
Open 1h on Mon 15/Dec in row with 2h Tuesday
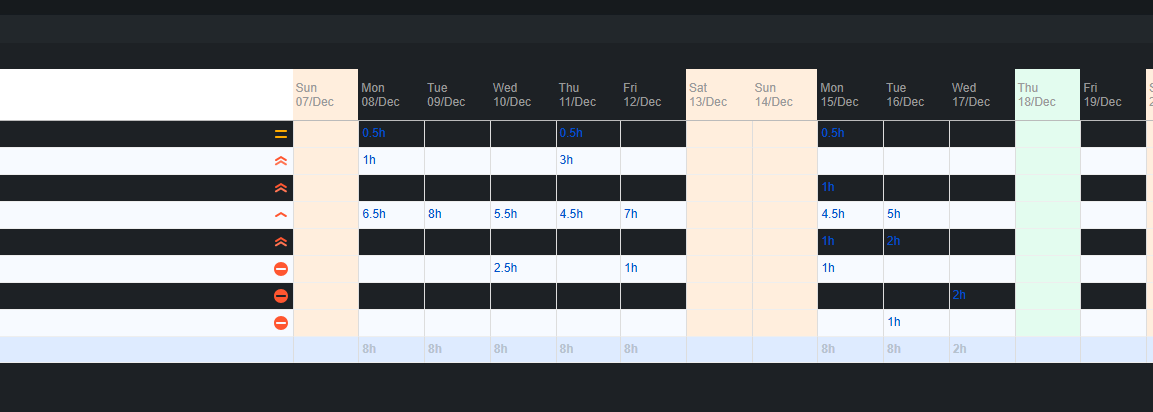point(828,241)
